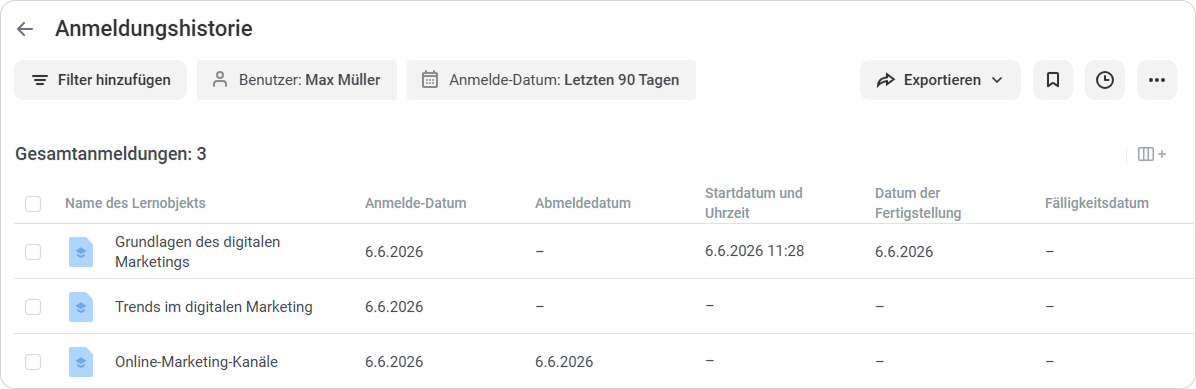Click the add columns icon
Viewport: 1196px width, 389px height.
1152,154
